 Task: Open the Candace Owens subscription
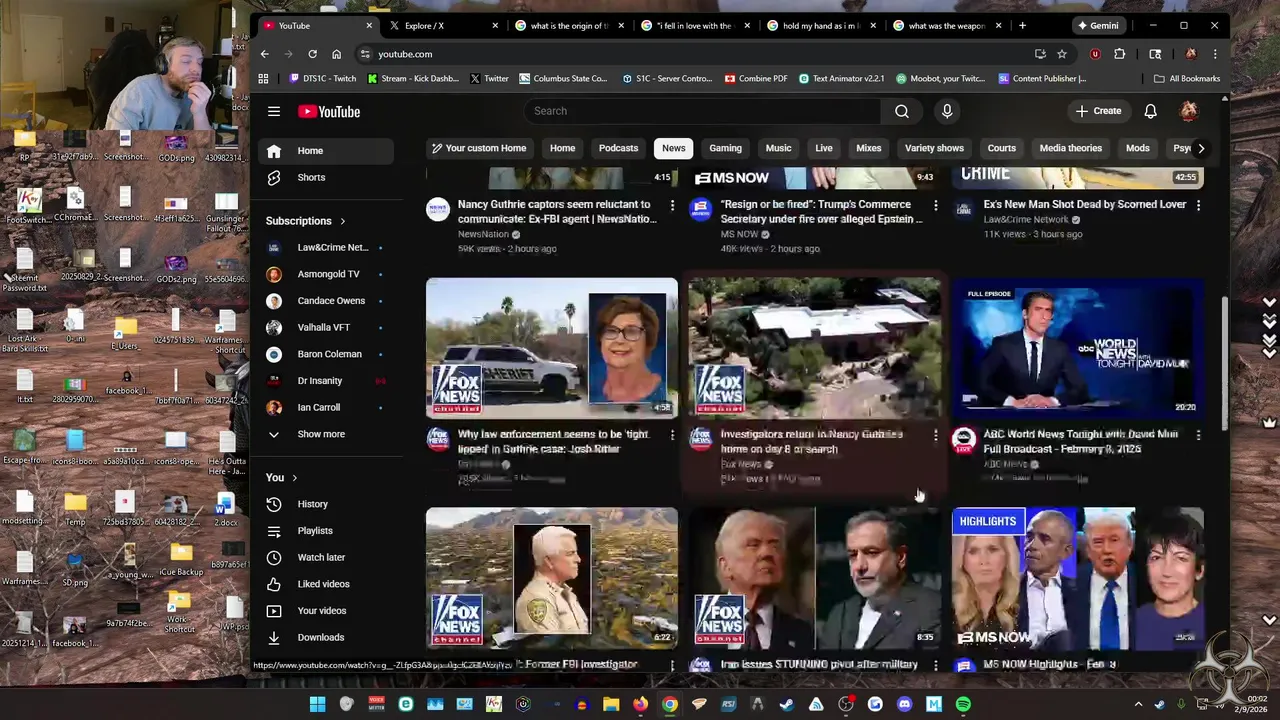327,300
